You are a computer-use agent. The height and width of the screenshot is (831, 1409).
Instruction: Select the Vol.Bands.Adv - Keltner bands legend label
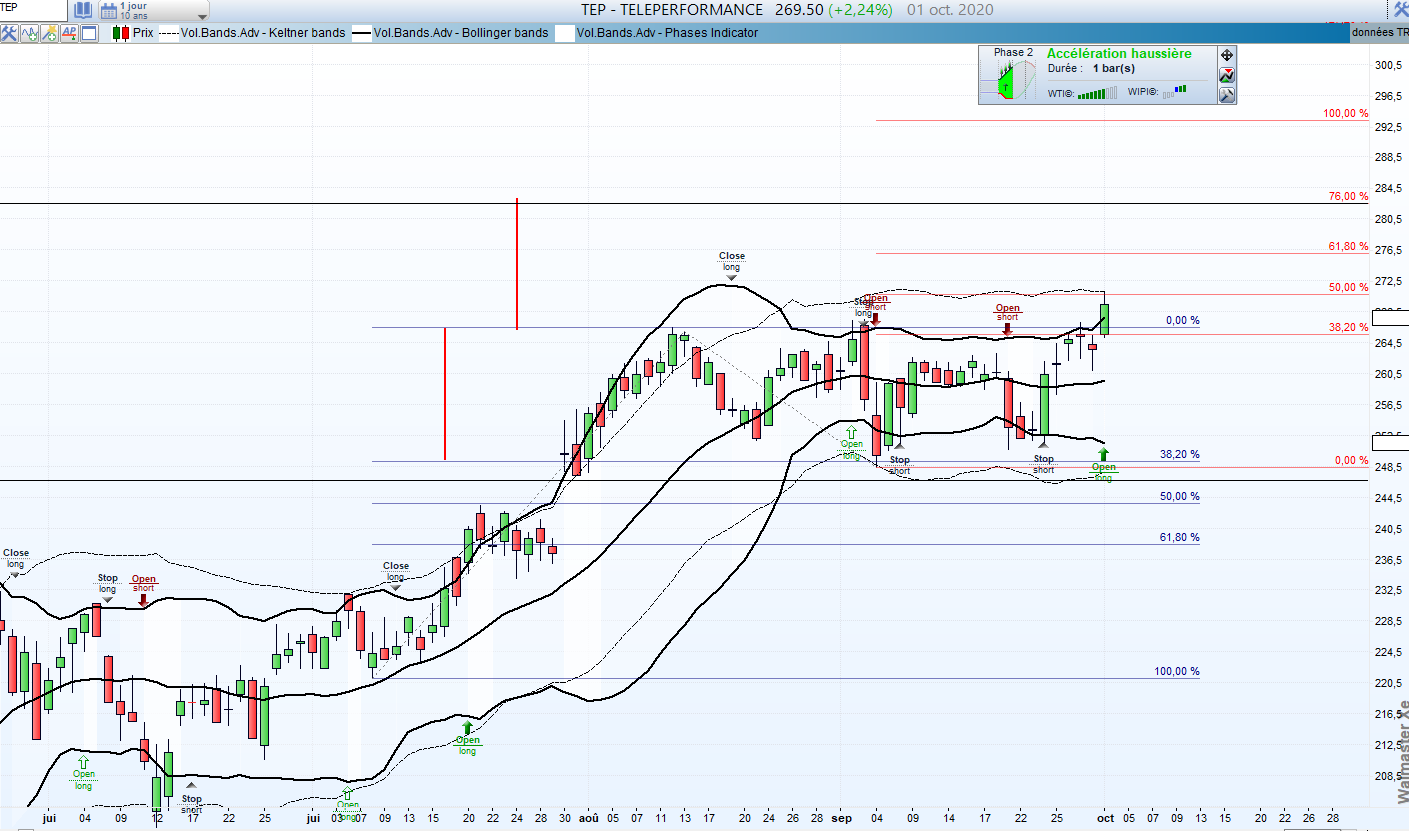tap(263, 33)
